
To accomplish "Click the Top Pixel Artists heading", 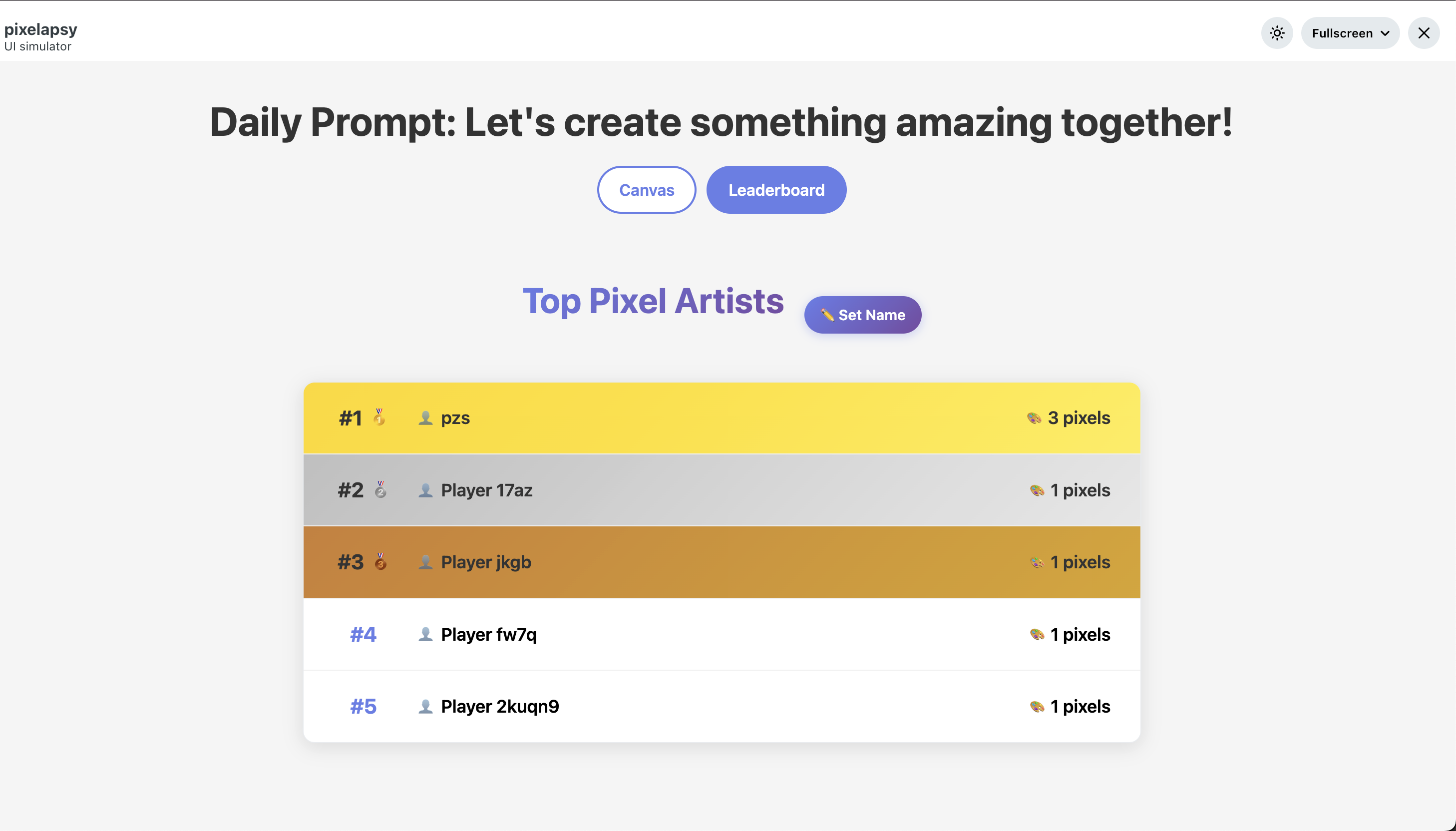I will (x=653, y=301).
